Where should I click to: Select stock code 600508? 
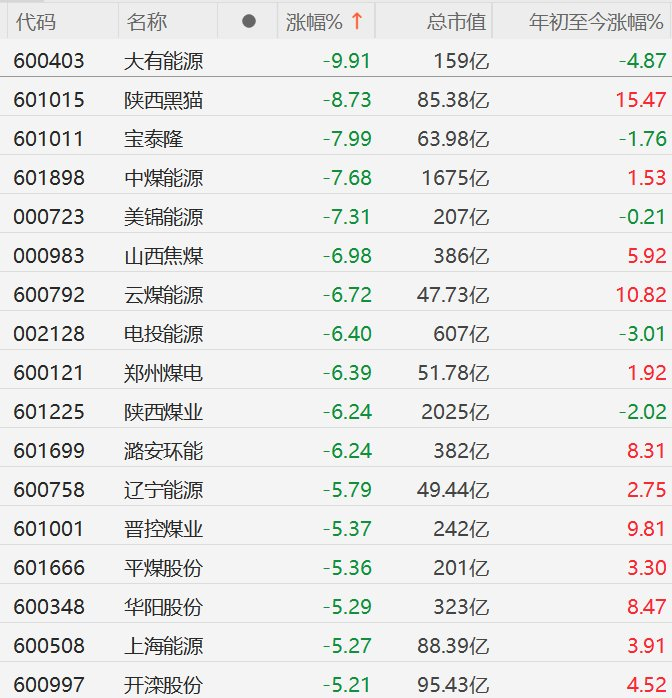click(49, 646)
